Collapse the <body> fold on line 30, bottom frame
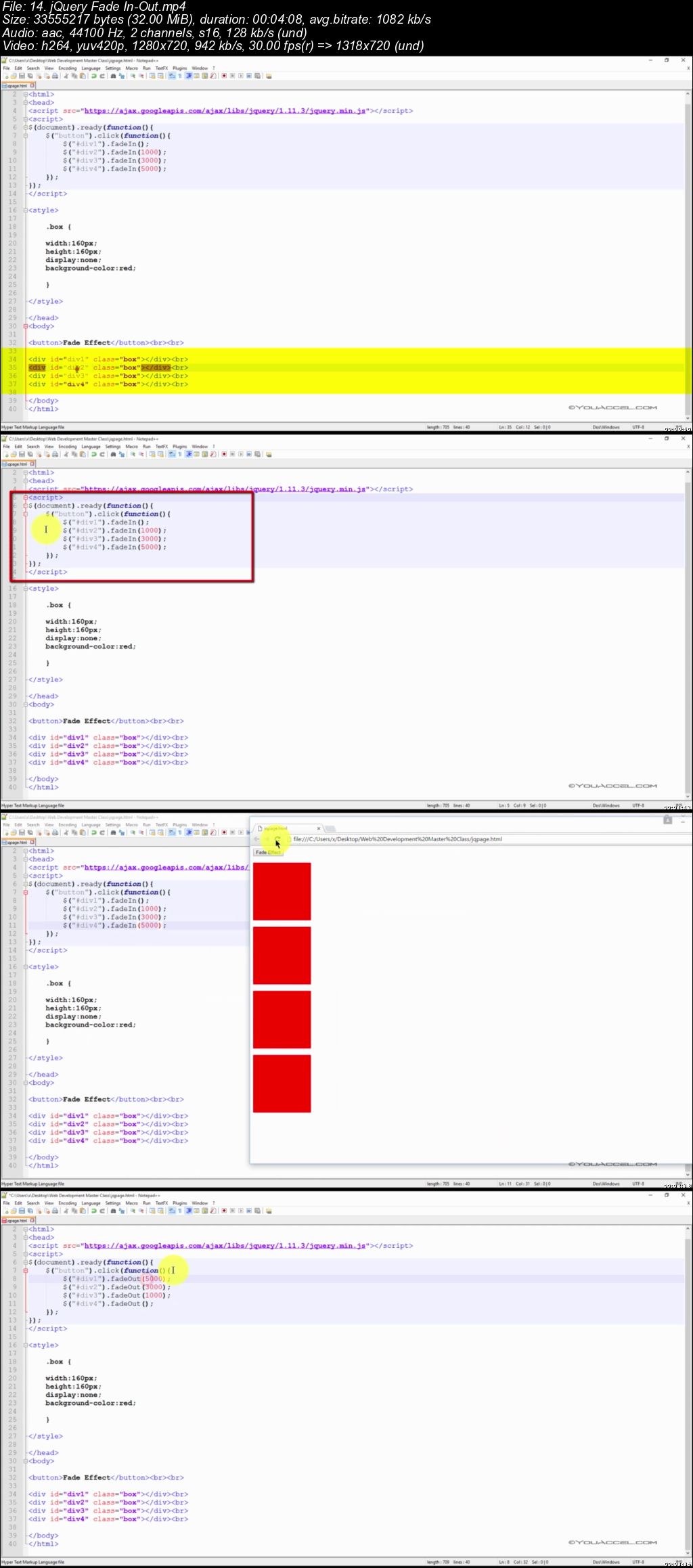This screenshot has width=693, height=1568. click(x=26, y=1461)
